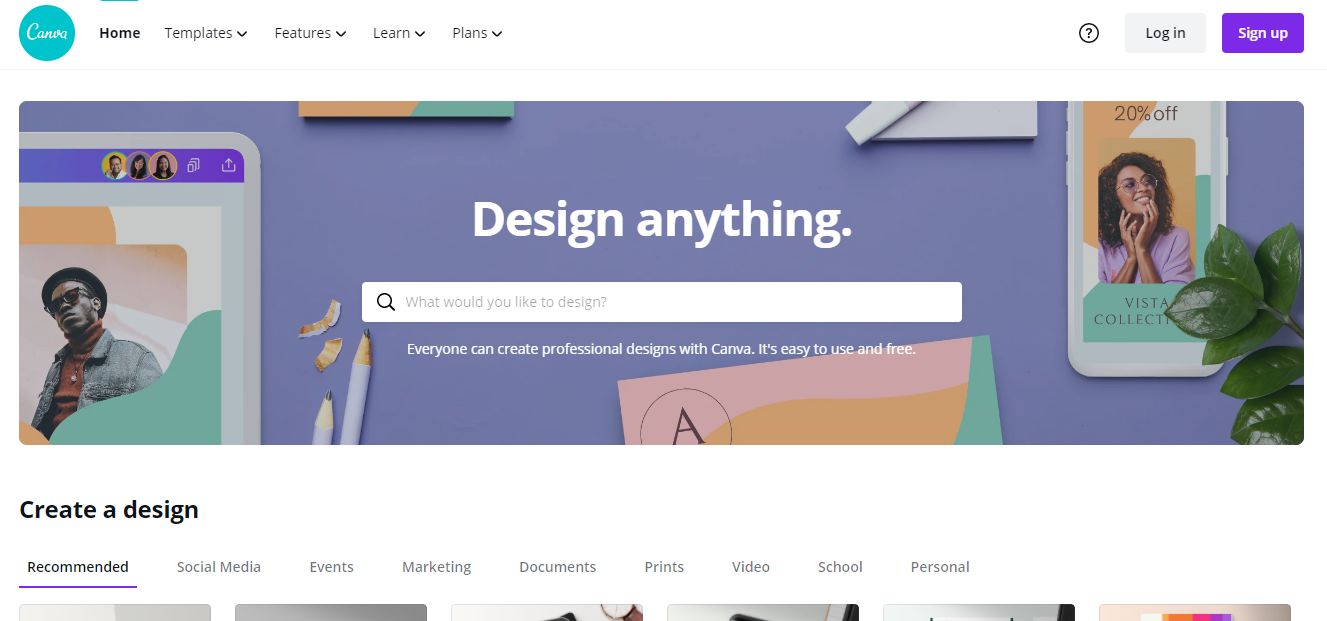Open the Plans dropdown menu
The image size is (1327, 621).
coord(477,33)
